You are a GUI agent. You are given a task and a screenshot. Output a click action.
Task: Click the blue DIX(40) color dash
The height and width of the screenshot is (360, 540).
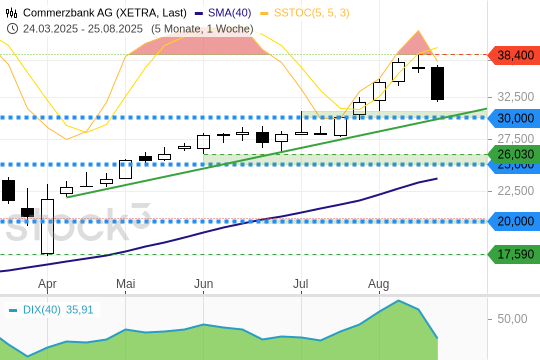pos(13,310)
